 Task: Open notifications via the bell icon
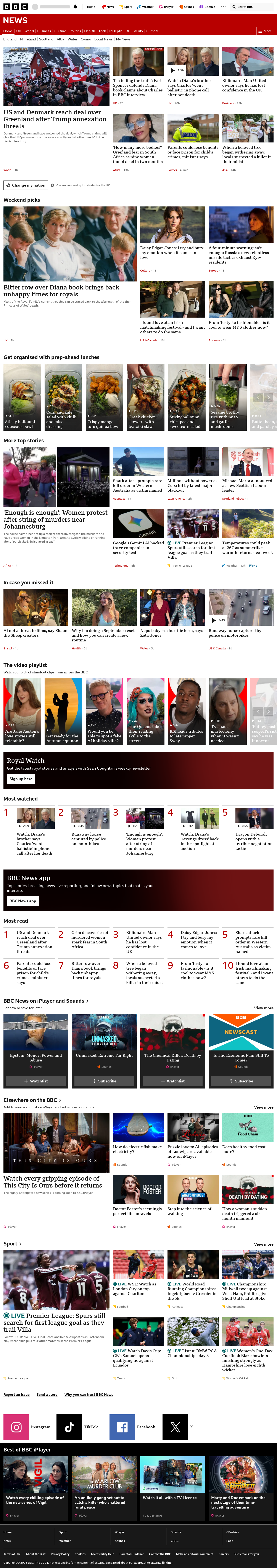76,7
